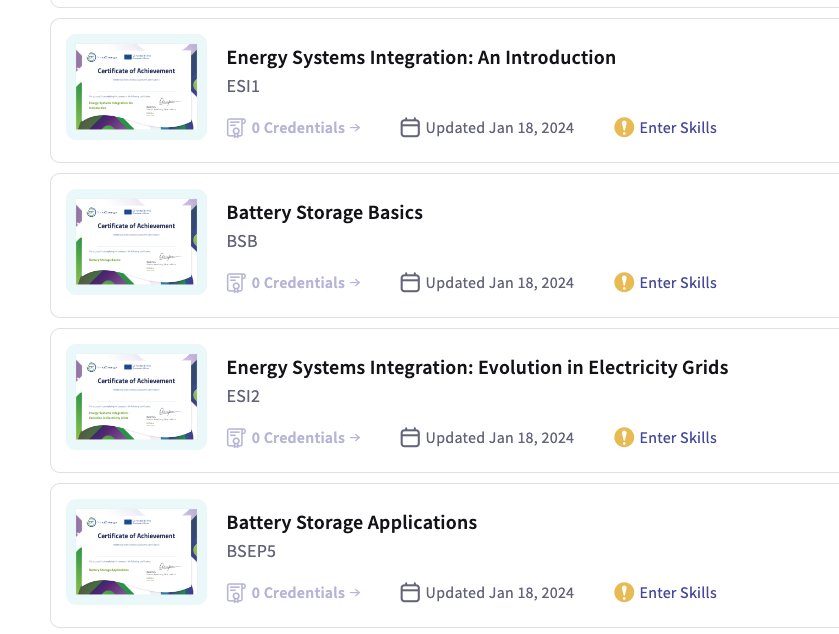The image size is (839, 634).
Task: Click warning icon beside Enter Skills for BSEP5
Action: coord(624,592)
